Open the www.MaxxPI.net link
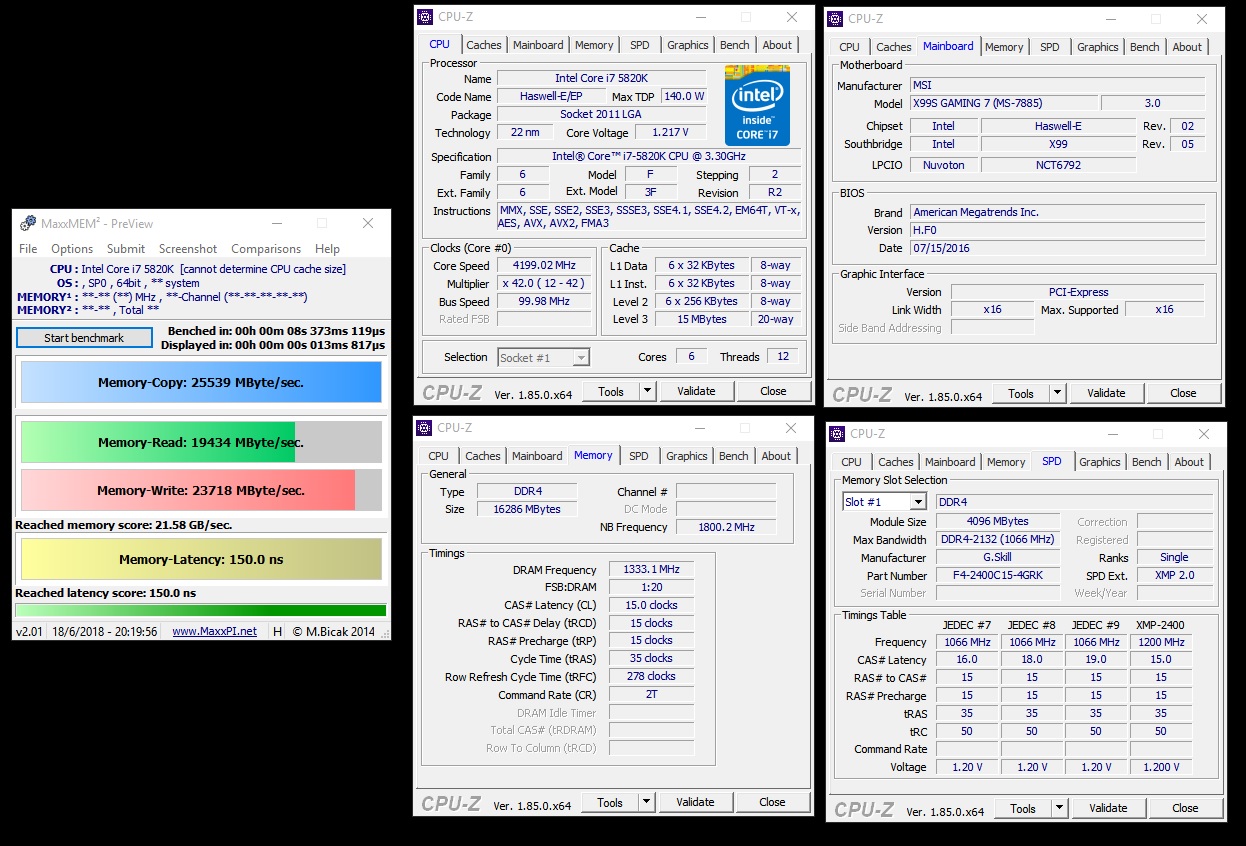Viewport: 1246px width, 846px height. 214,631
